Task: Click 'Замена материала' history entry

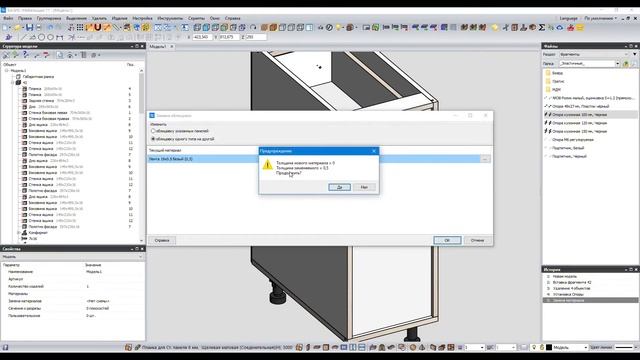Action: [x=568, y=300]
